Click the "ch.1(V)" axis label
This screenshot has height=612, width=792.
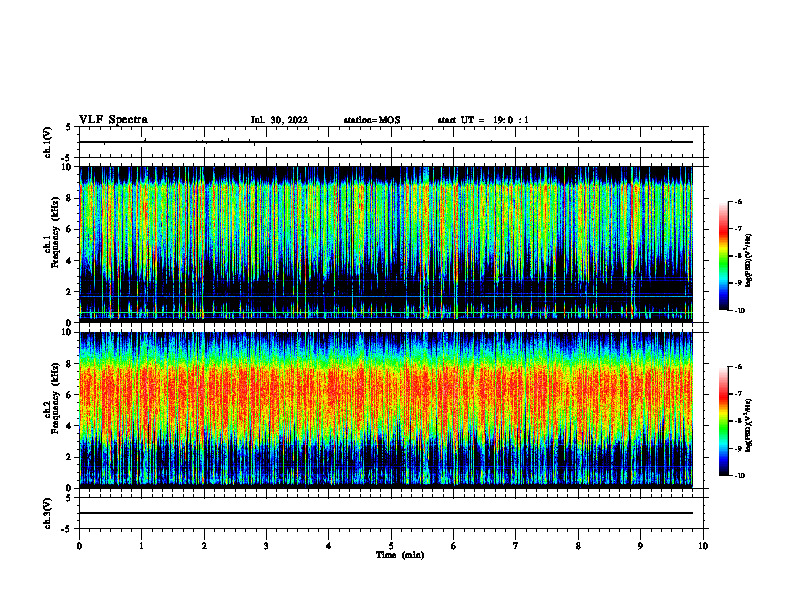point(47,142)
